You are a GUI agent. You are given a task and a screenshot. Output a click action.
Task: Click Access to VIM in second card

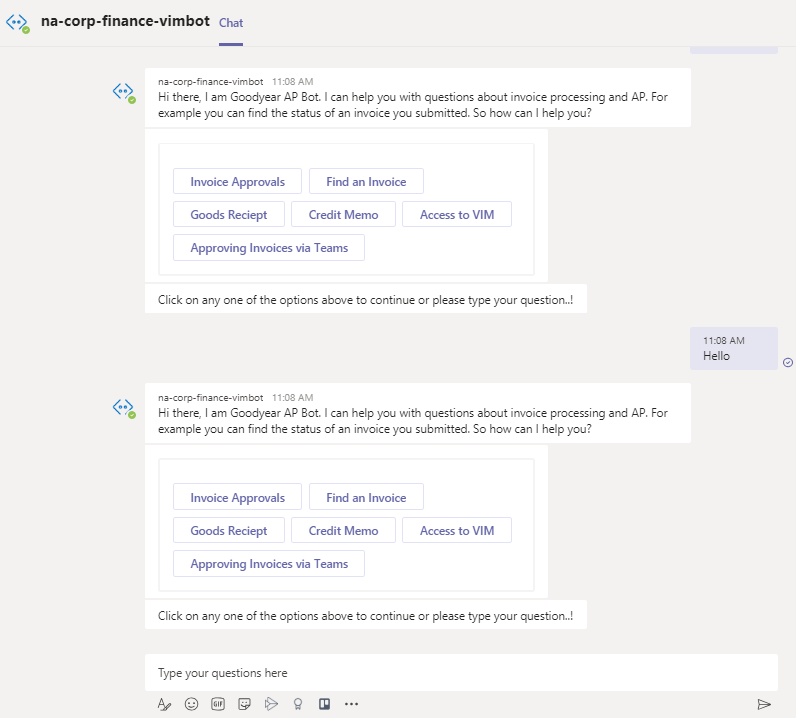click(457, 531)
